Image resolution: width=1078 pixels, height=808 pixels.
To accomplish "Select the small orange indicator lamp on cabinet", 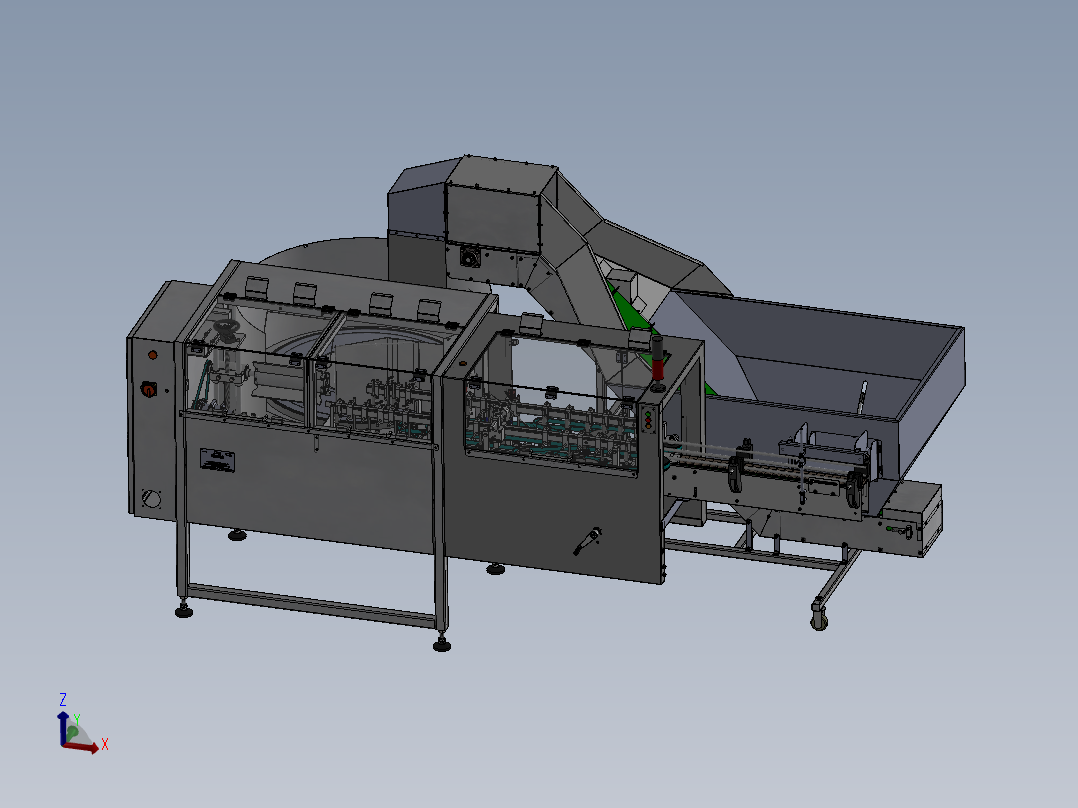I will coord(153,355).
